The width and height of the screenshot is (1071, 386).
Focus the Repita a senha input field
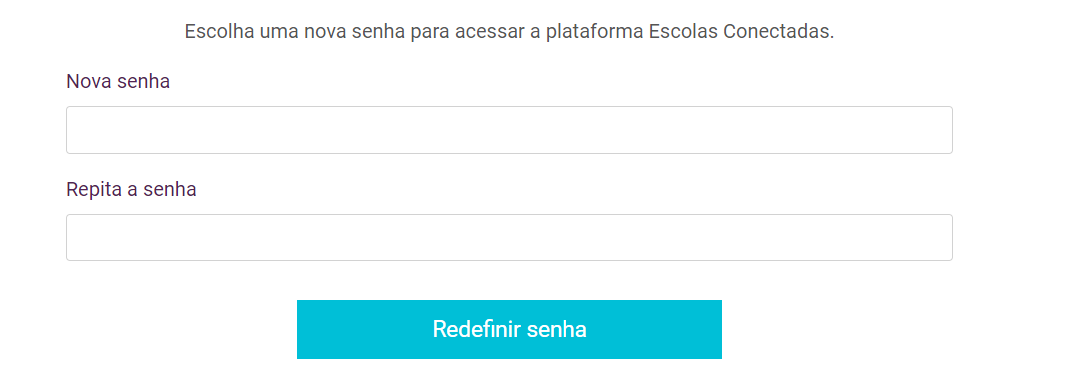click(509, 238)
